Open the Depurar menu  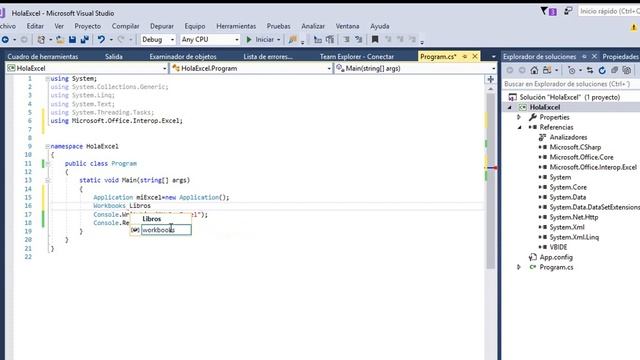(x=162, y=26)
